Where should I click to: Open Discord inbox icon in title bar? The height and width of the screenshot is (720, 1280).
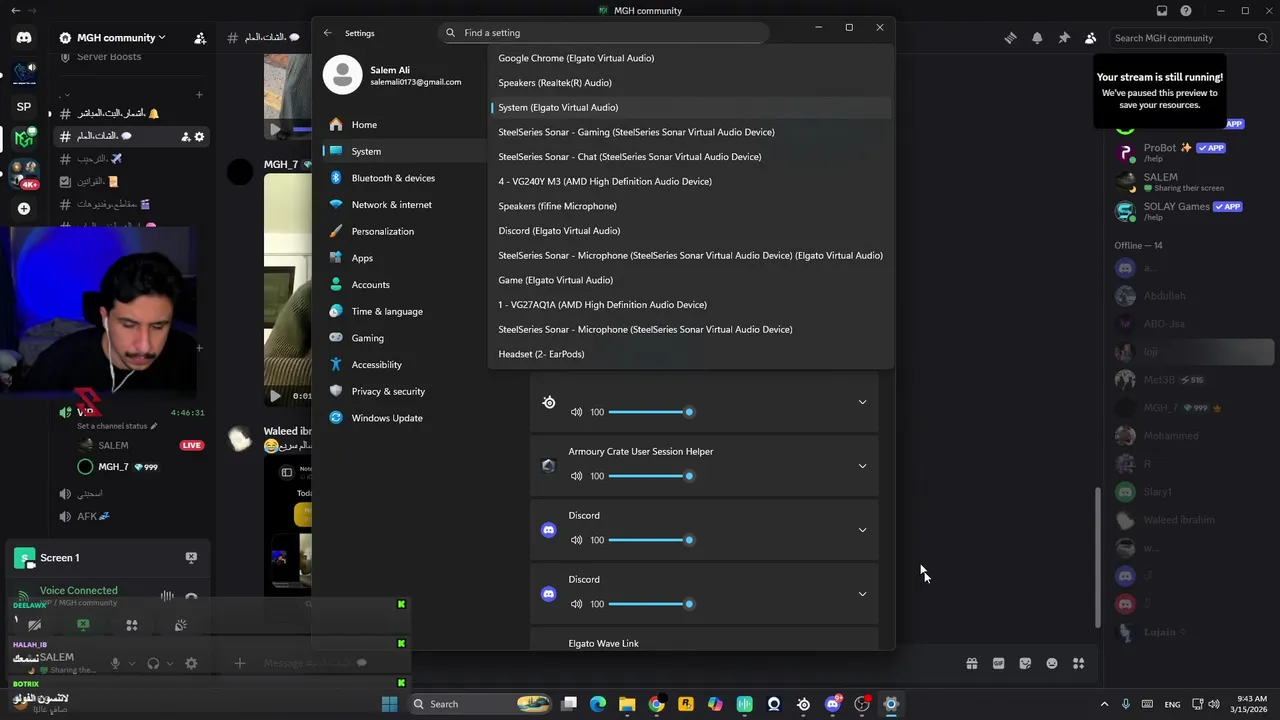[1162, 11]
